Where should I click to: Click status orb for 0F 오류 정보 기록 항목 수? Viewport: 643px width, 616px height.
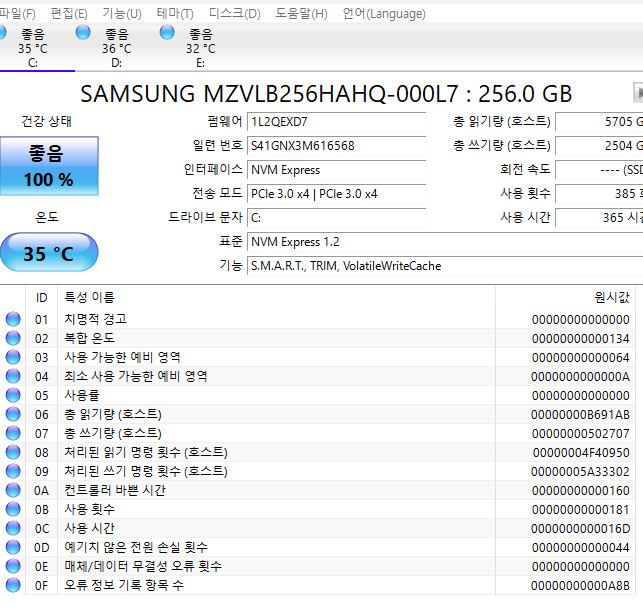pos(13,585)
